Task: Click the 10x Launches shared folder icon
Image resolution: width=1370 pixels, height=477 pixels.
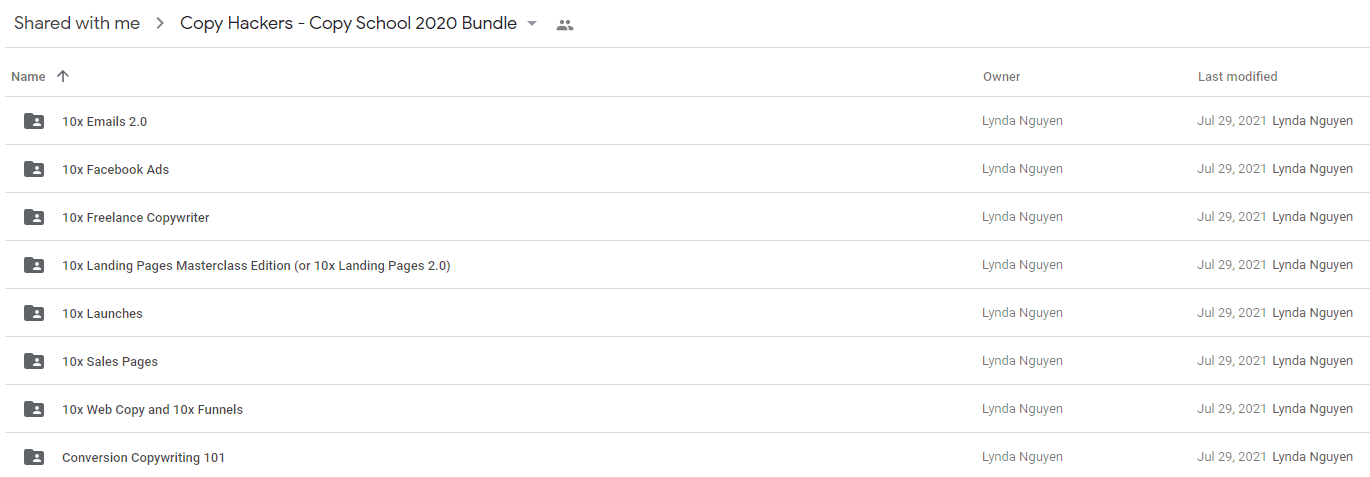Action: tap(34, 313)
